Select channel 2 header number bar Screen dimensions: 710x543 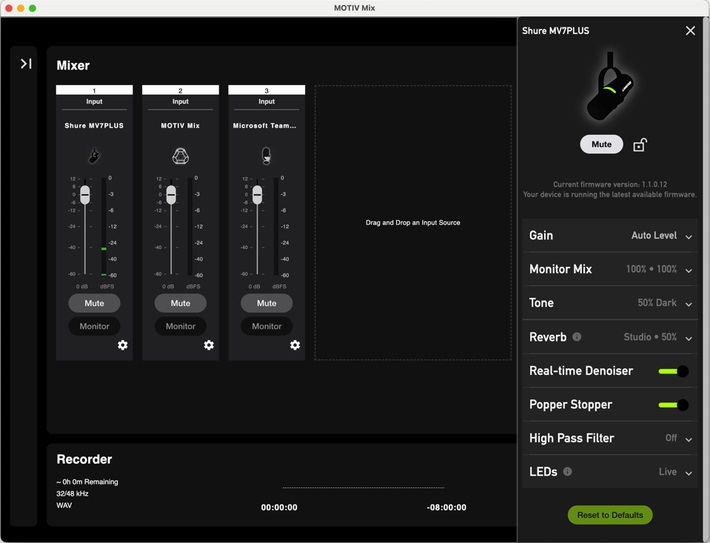180,90
